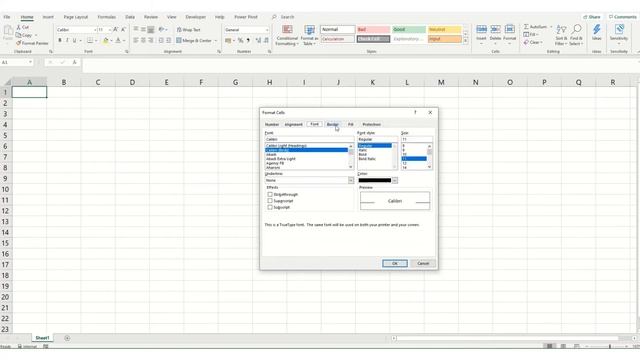Viewport: 640px width, 360px height.
Task: Open the Underline dropdown in dialog
Action: tap(351, 180)
